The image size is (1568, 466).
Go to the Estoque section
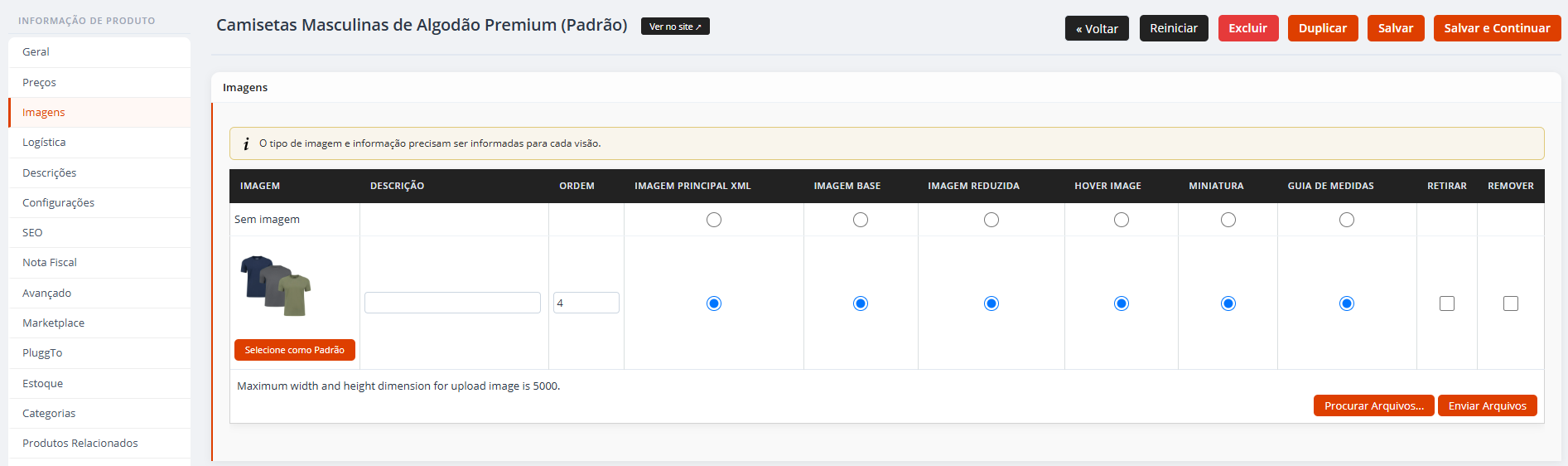coord(99,383)
